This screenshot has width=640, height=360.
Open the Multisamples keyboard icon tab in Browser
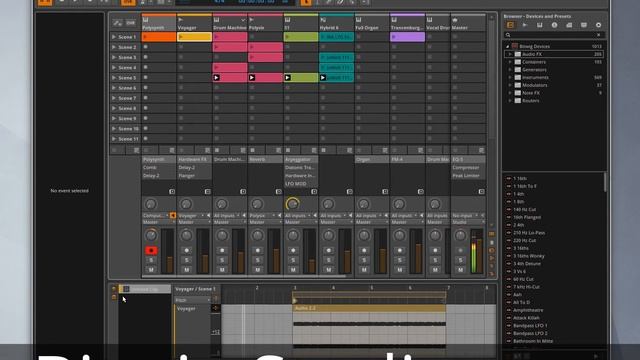pyautogui.click(x=540, y=25)
